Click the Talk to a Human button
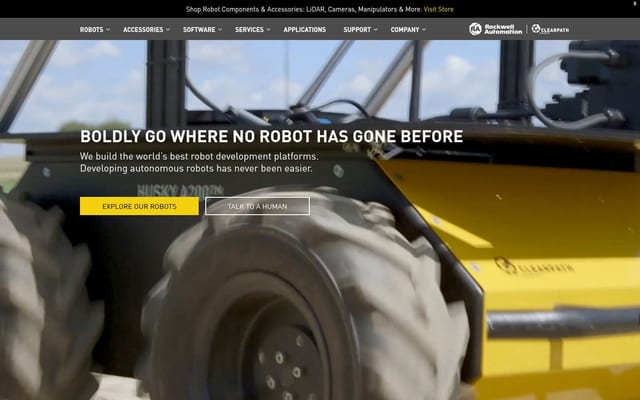Image resolution: width=640 pixels, height=400 pixels. 257,206
